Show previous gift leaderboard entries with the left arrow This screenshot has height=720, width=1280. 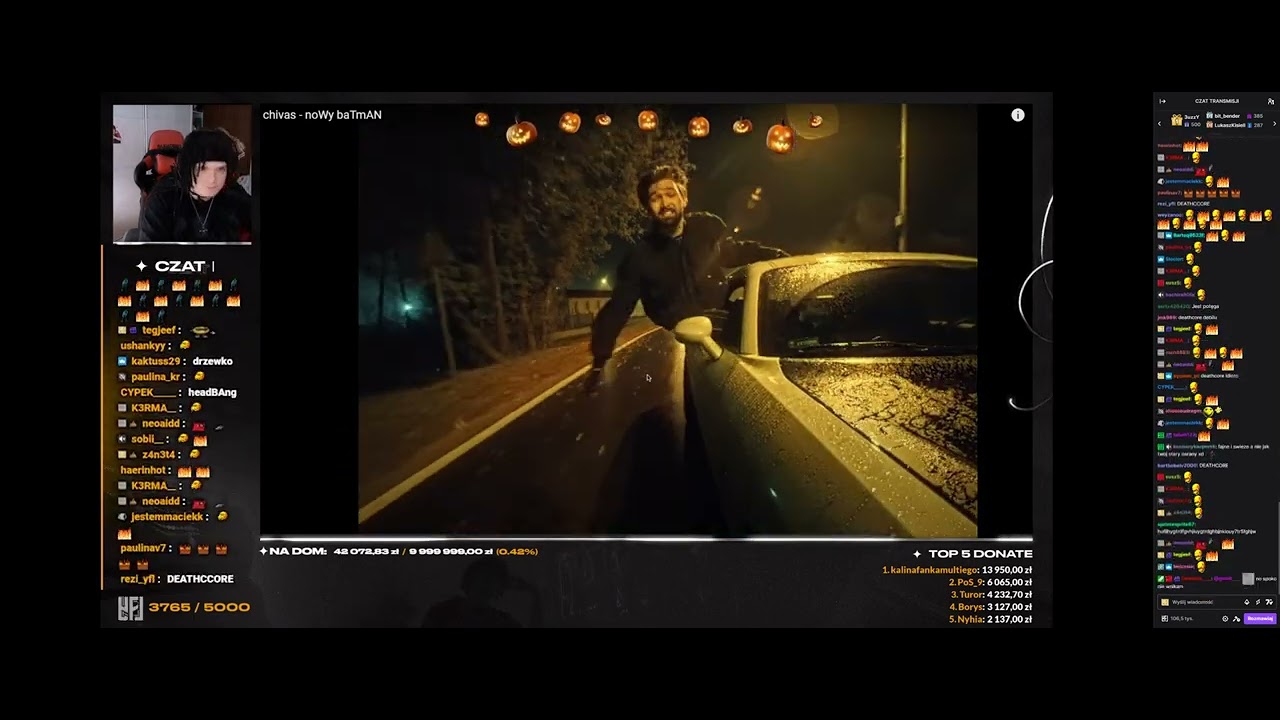click(1160, 123)
